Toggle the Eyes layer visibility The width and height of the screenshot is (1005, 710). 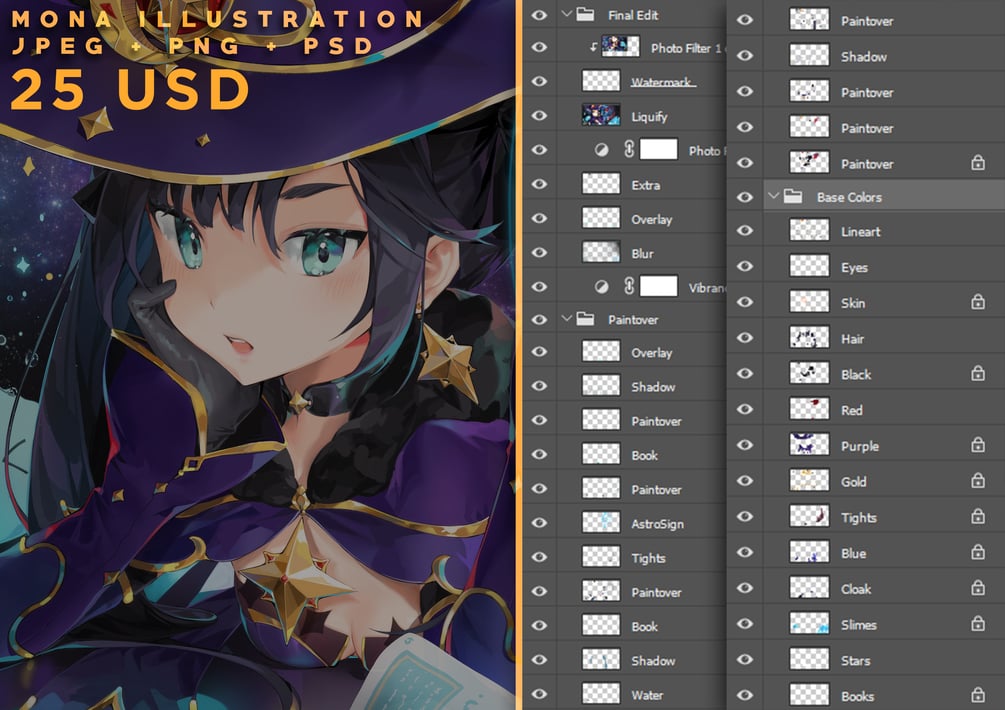point(744,266)
